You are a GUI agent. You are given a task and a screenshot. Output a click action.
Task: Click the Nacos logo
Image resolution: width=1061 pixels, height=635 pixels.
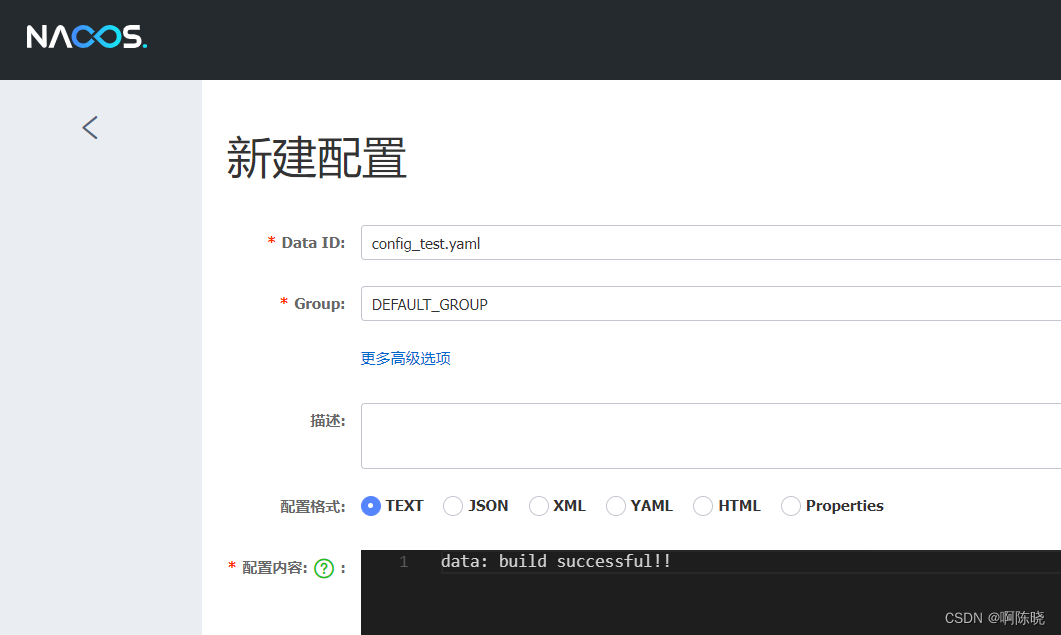click(x=87, y=37)
